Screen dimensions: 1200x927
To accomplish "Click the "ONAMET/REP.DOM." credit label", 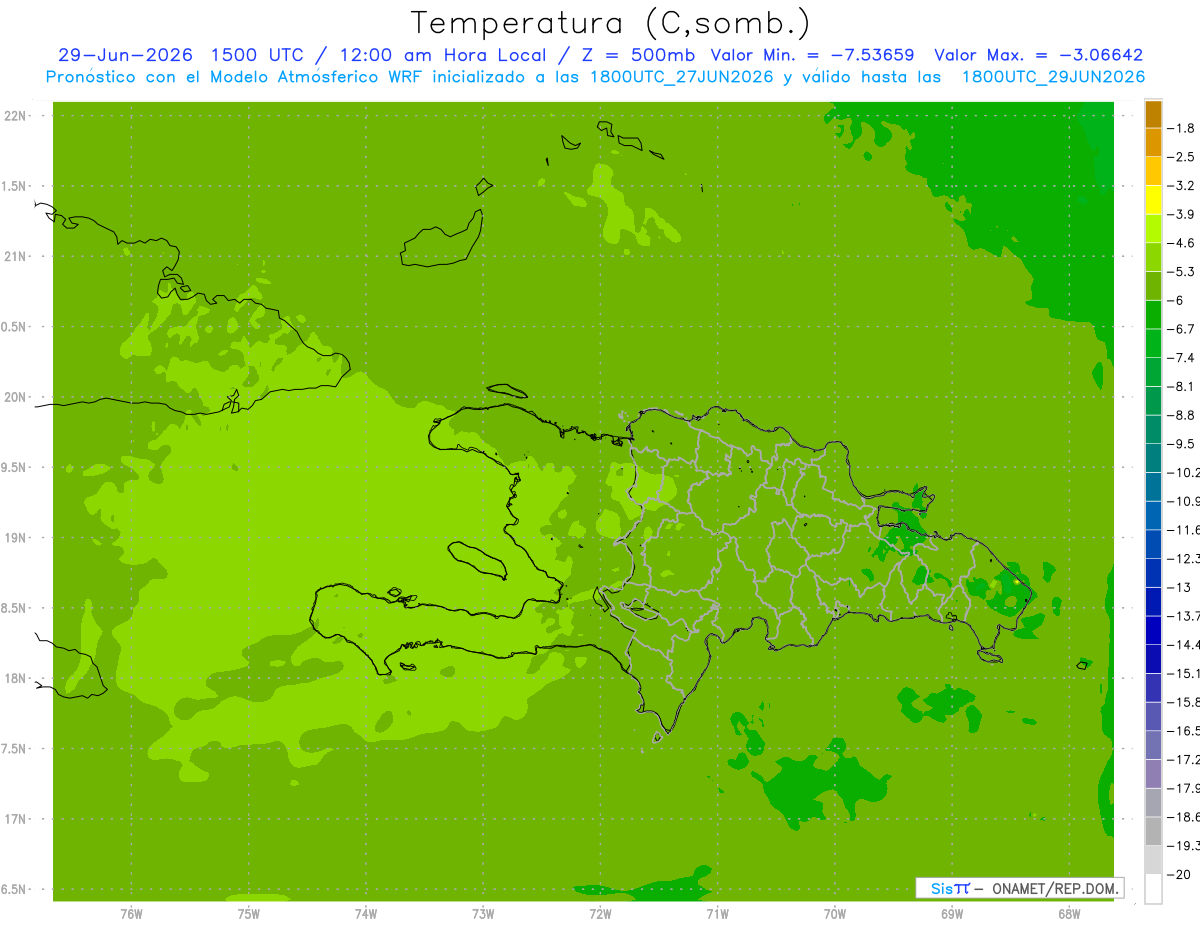I will pos(1056,888).
